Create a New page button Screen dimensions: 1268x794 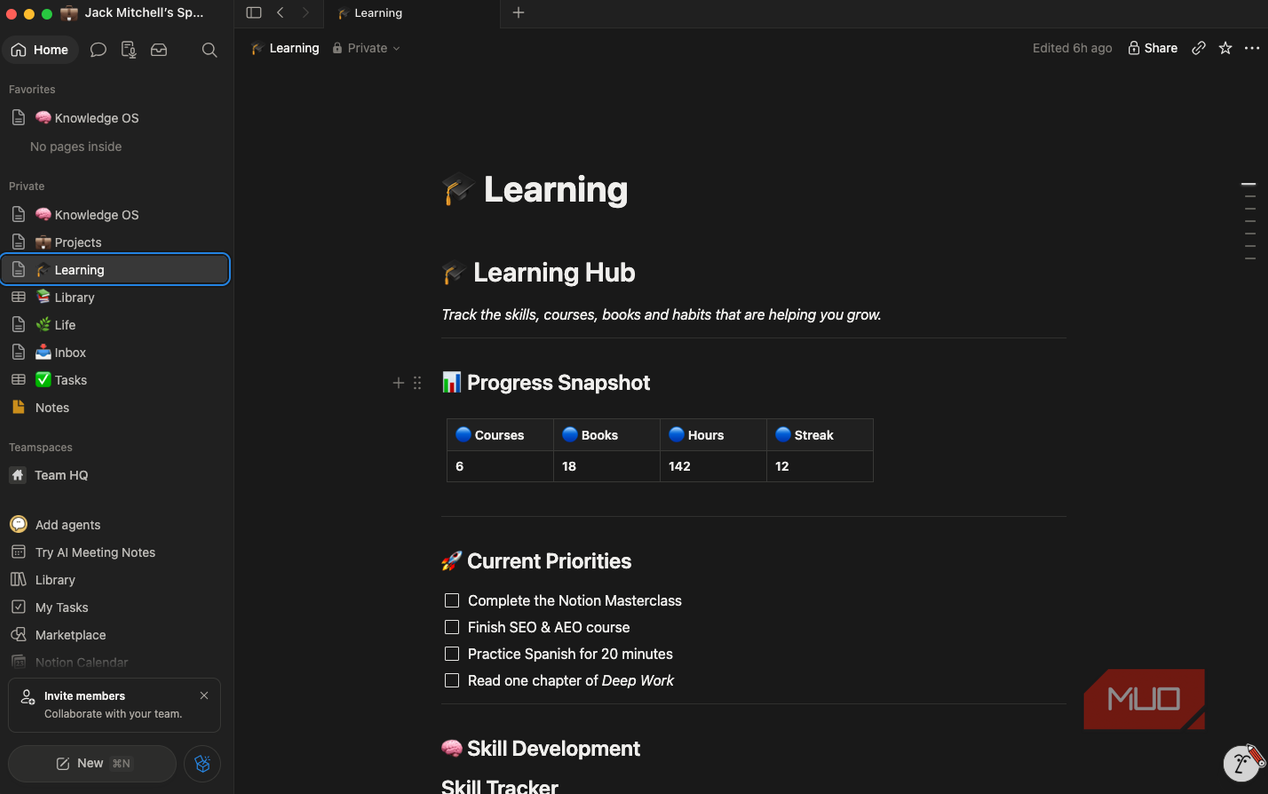pyautogui.click(x=92, y=763)
